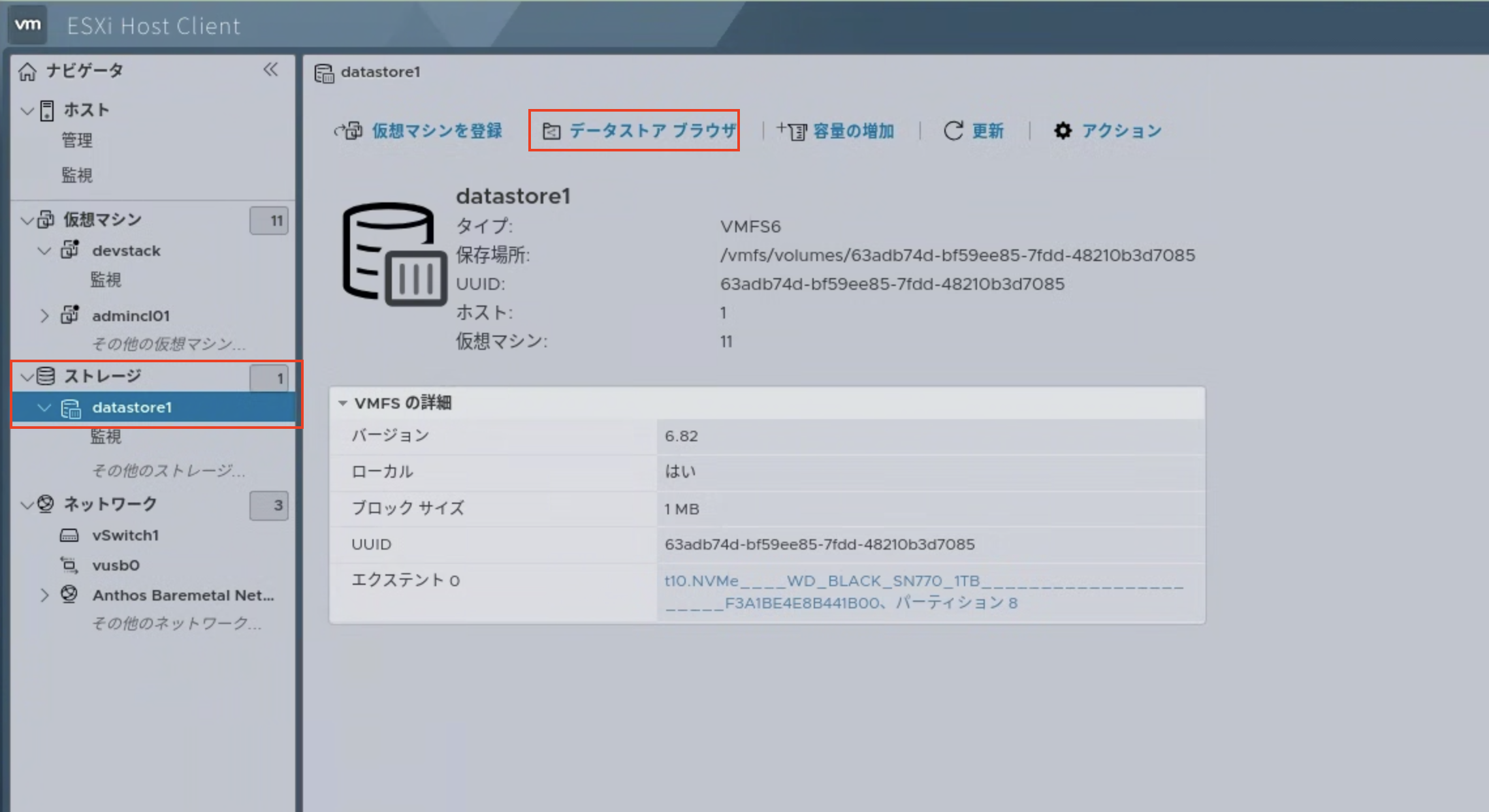This screenshot has width=1489, height=812.
Task: Click the 更新 refresh icon
Action: (x=953, y=131)
